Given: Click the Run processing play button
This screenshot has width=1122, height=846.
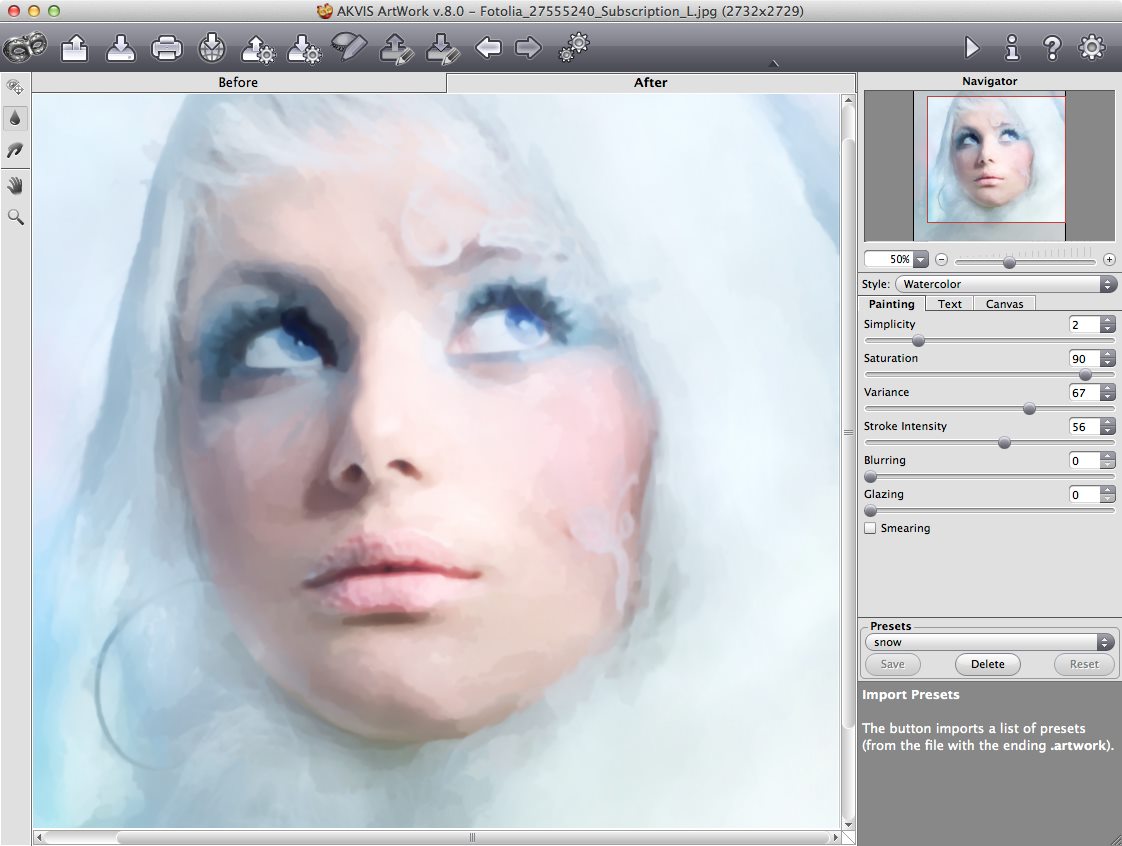Looking at the screenshot, I should tap(971, 47).
